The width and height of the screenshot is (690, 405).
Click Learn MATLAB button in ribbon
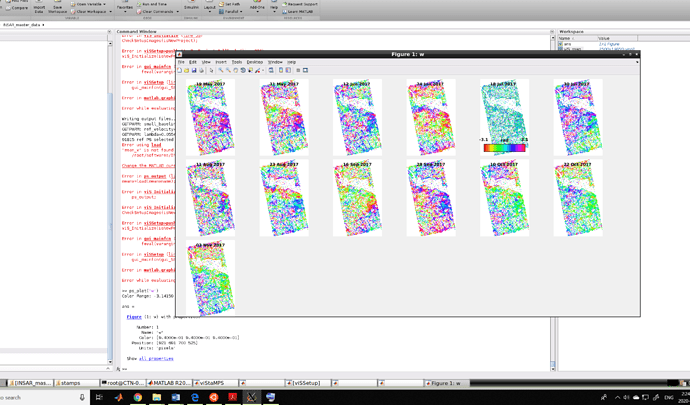coord(298,11)
